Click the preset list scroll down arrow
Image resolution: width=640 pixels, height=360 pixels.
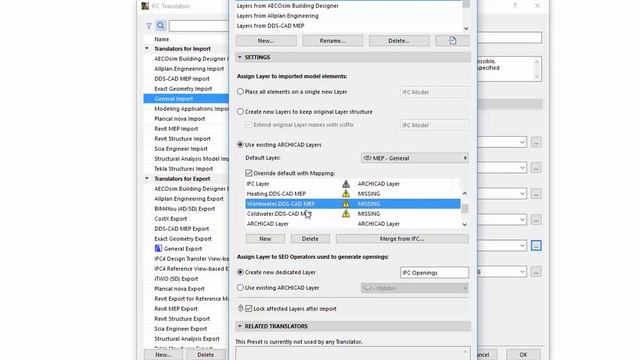[466, 29]
